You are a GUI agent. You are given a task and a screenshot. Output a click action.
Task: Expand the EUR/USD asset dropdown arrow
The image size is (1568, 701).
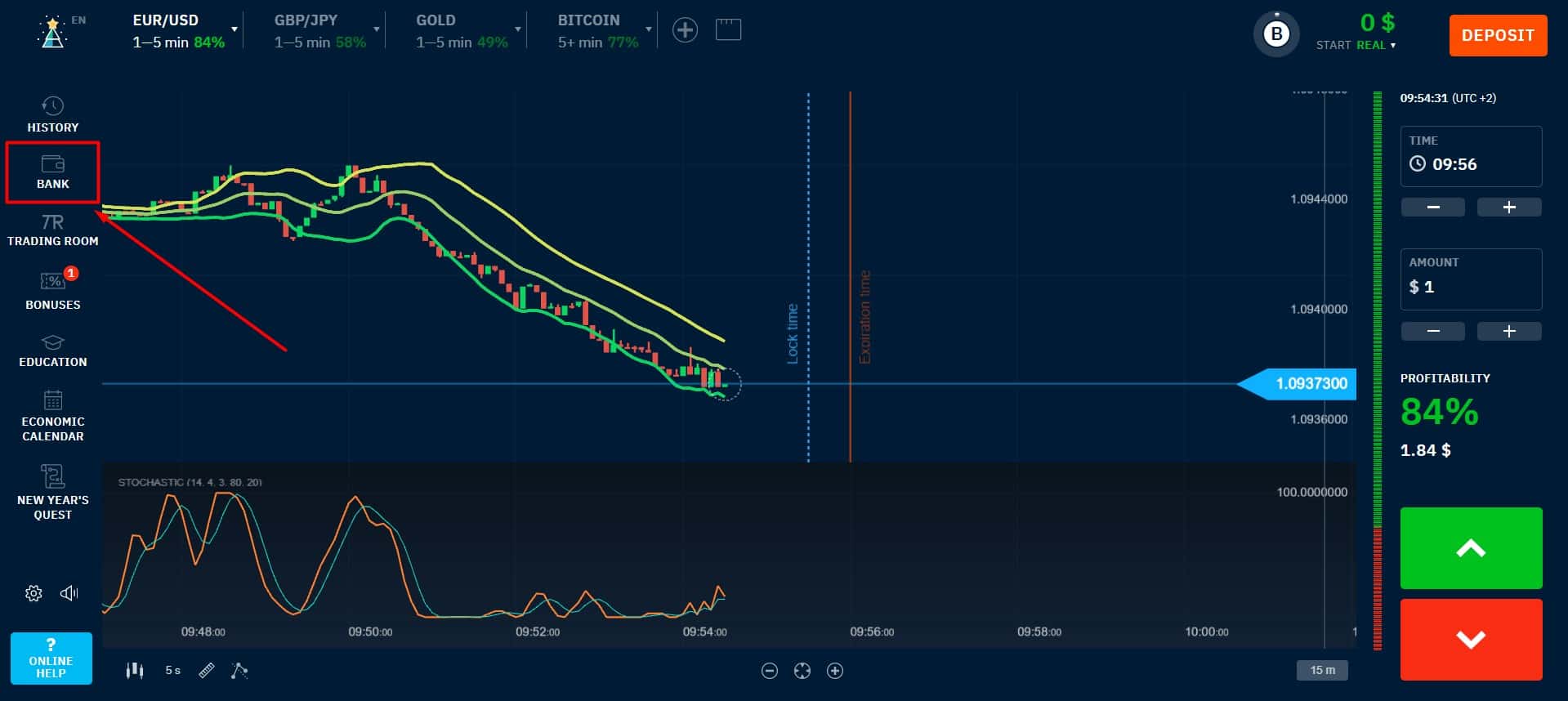tap(235, 29)
